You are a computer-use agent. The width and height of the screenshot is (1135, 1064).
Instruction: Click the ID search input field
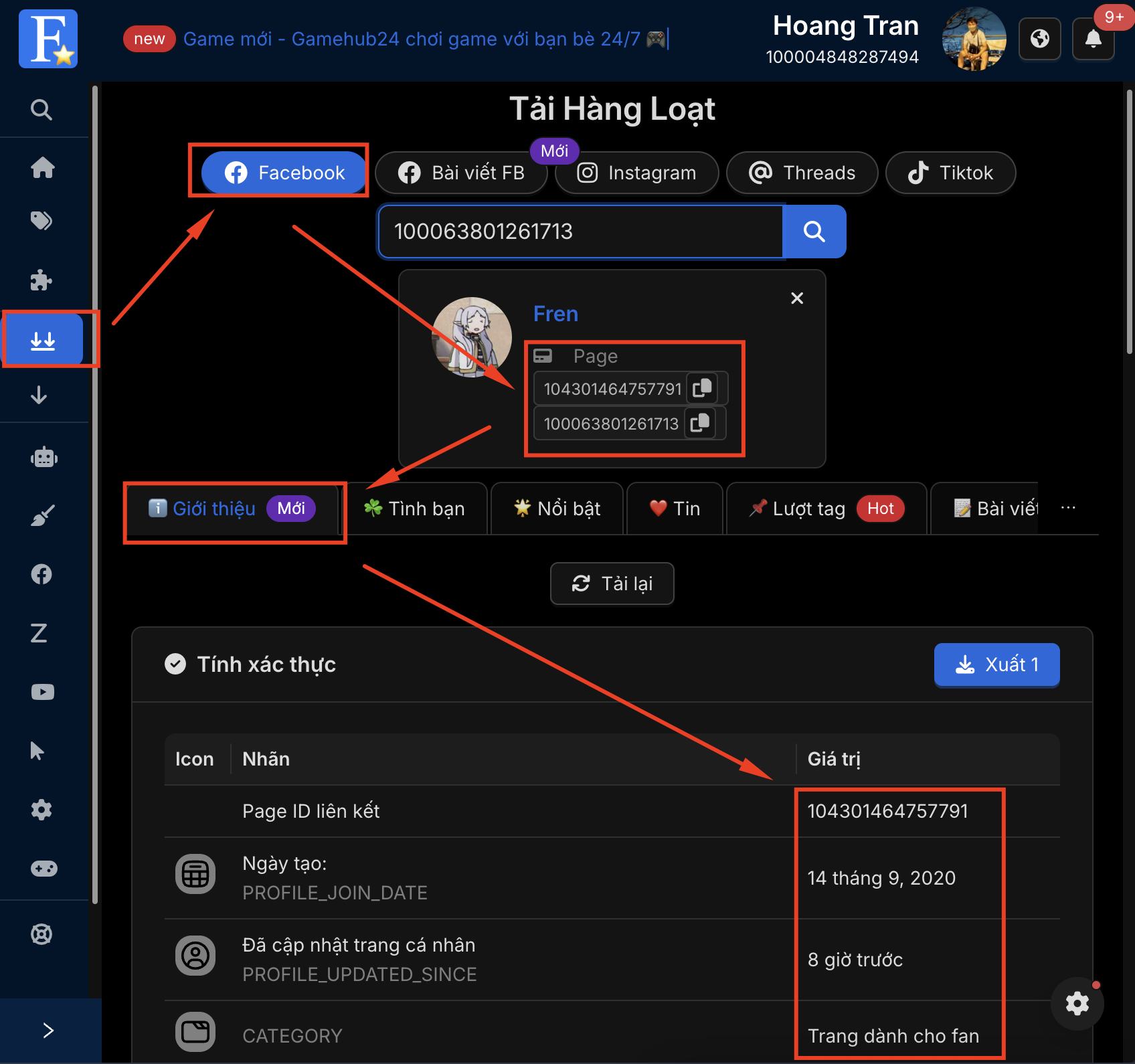click(580, 232)
